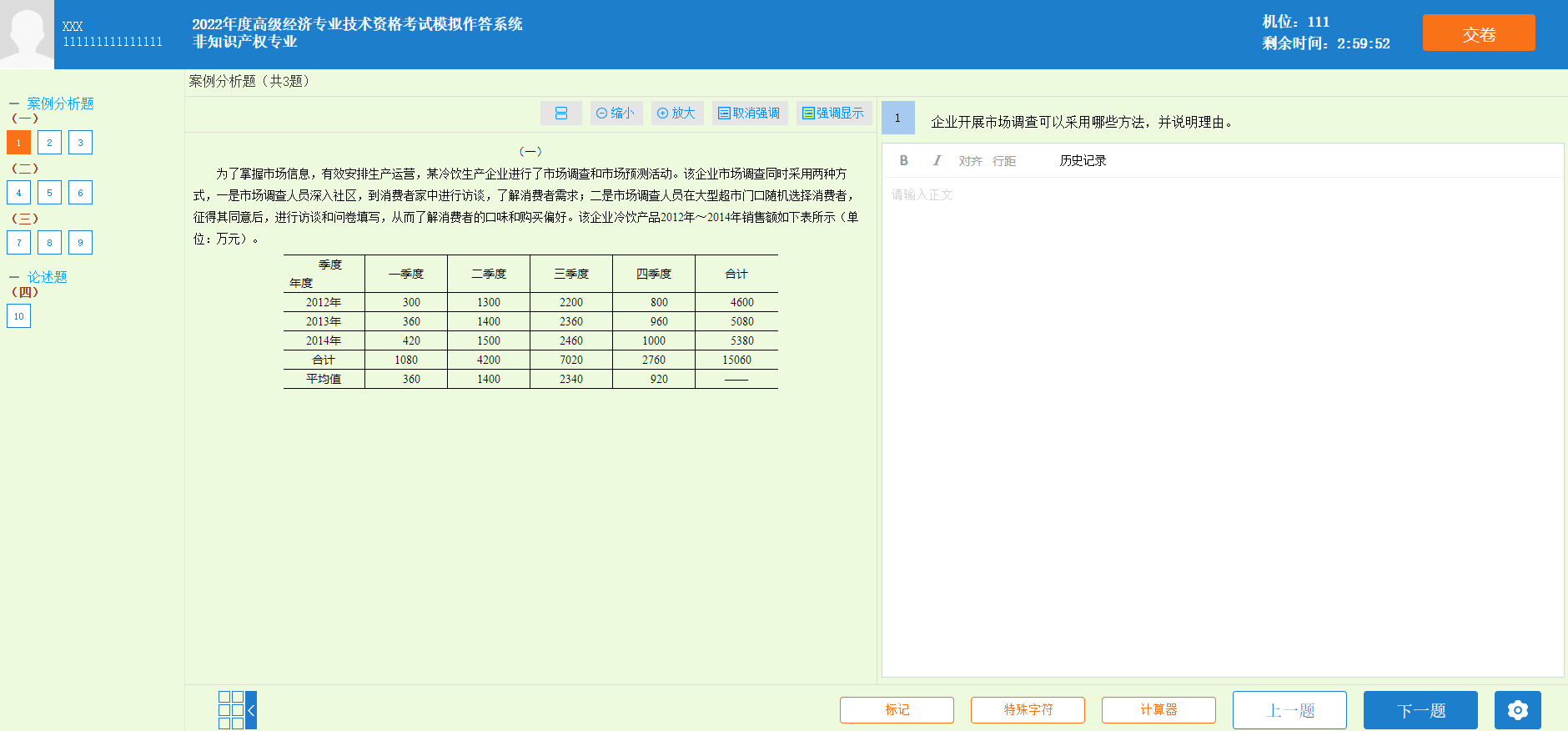Click the answer text input area
The image size is (1568, 731).
coord(1222,417)
